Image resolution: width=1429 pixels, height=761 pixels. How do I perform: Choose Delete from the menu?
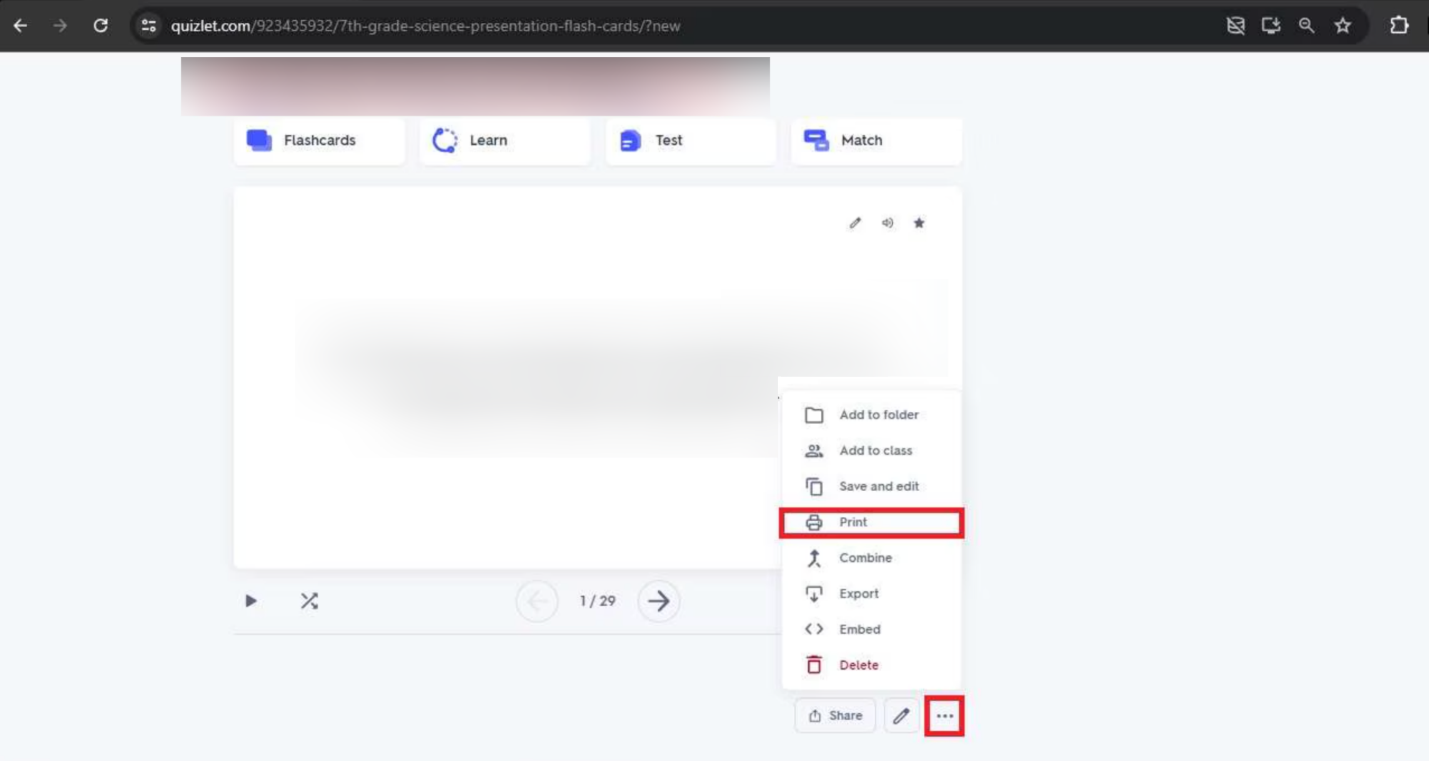coord(871,665)
